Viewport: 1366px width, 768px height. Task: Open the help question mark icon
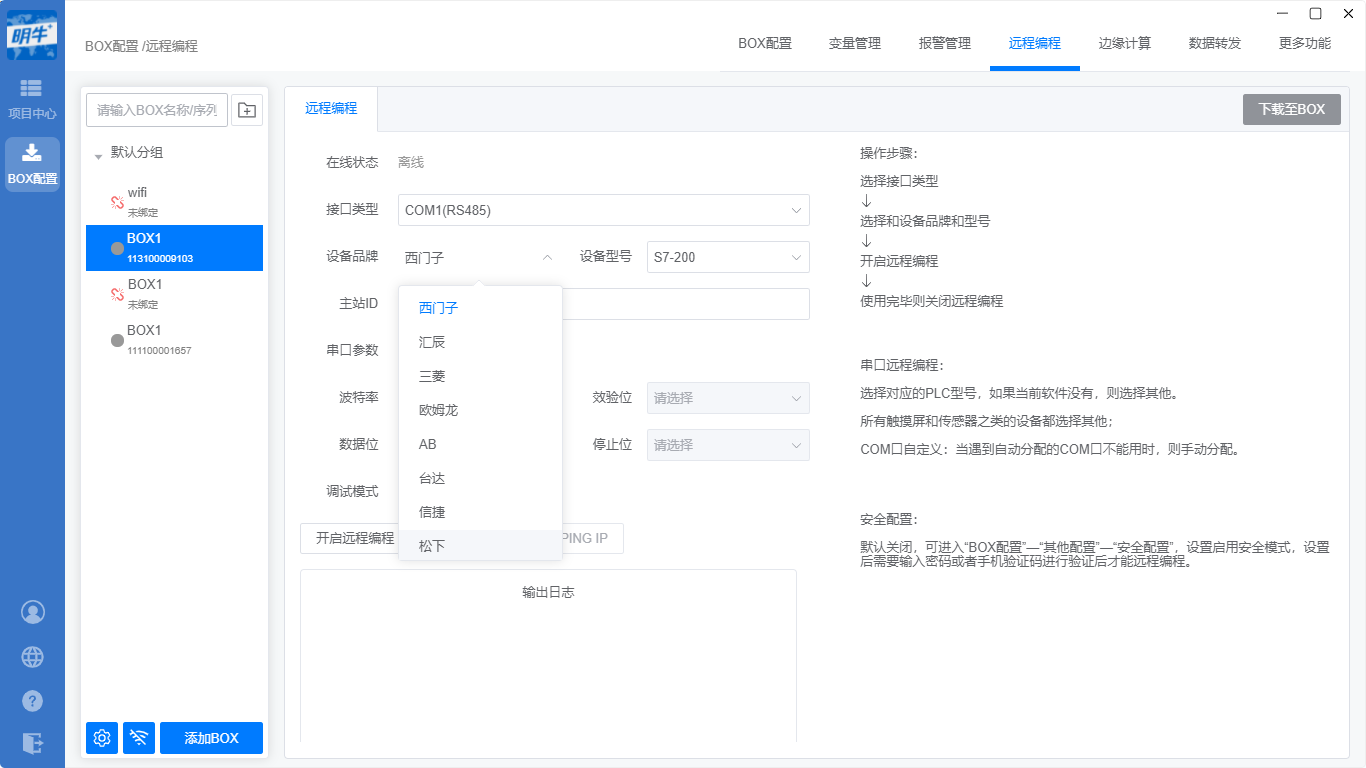click(x=33, y=700)
